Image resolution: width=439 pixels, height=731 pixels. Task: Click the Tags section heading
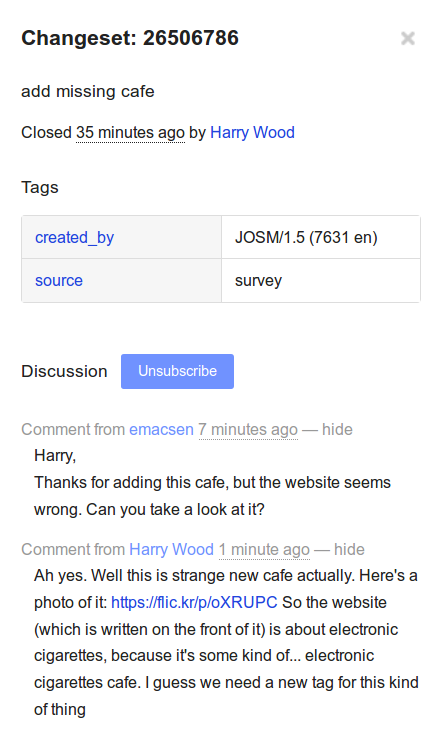point(40,187)
